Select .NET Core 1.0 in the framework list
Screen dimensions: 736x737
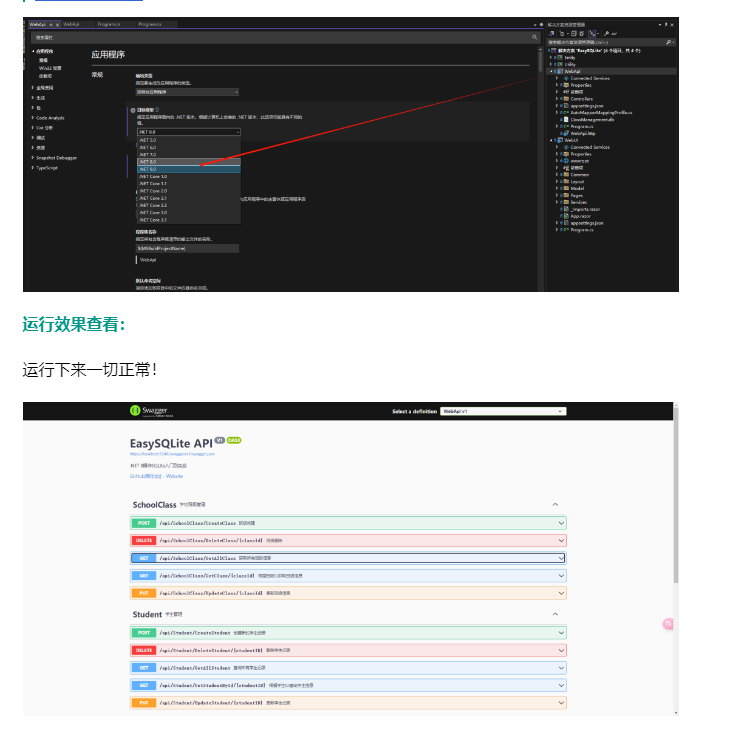point(189,176)
